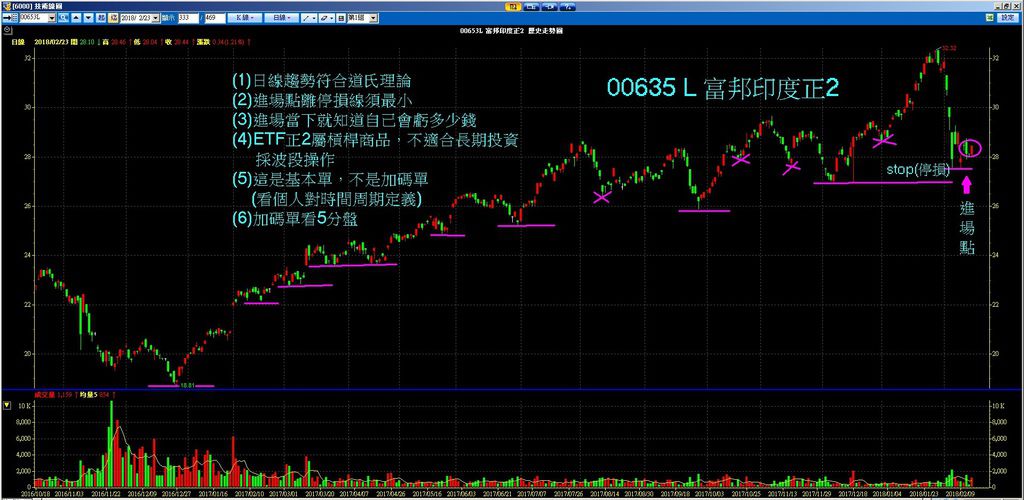Expand the volume panel triangle toggle
The height and width of the screenshot is (500, 1024).
(7, 405)
